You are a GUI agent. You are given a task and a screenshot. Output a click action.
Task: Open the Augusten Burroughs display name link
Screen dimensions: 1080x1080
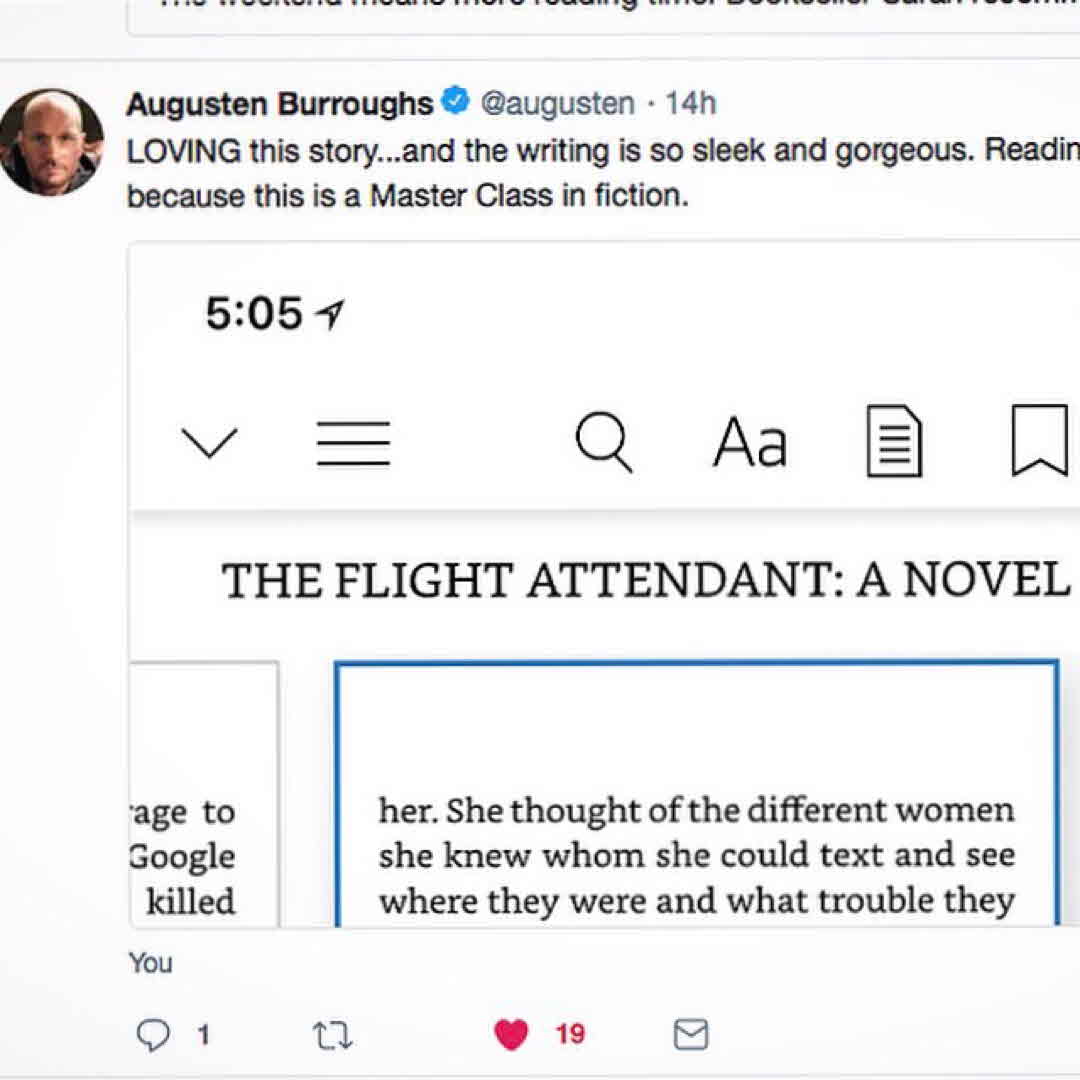pos(280,103)
